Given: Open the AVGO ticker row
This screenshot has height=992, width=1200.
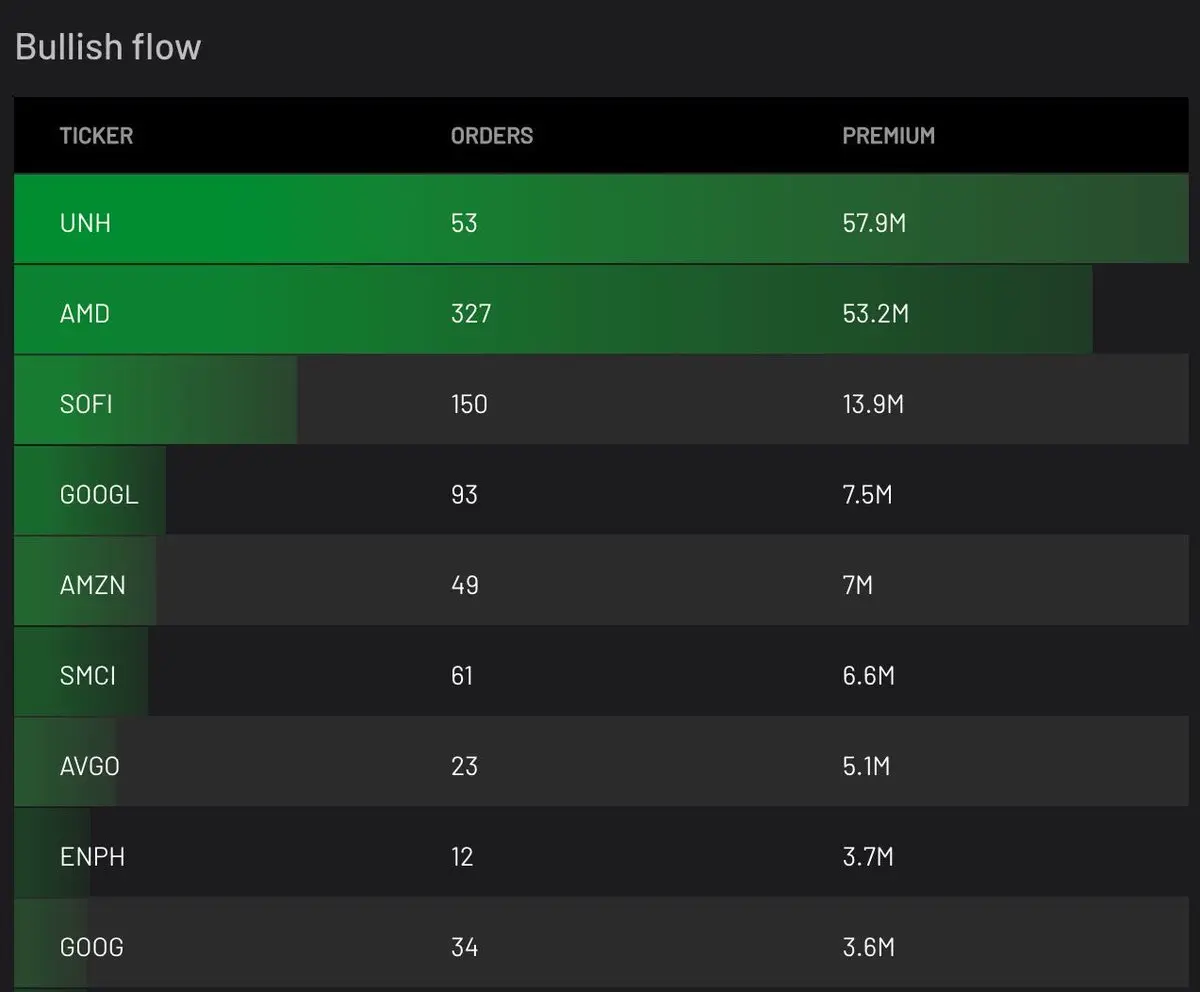Looking at the screenshot, I should click(601, 762).
